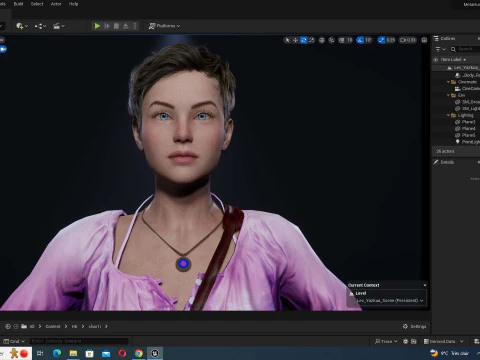The width and height of the screenshot is (480, 360).
Task: Open Google Chrome from taskbar
Action: pos(138,353)
